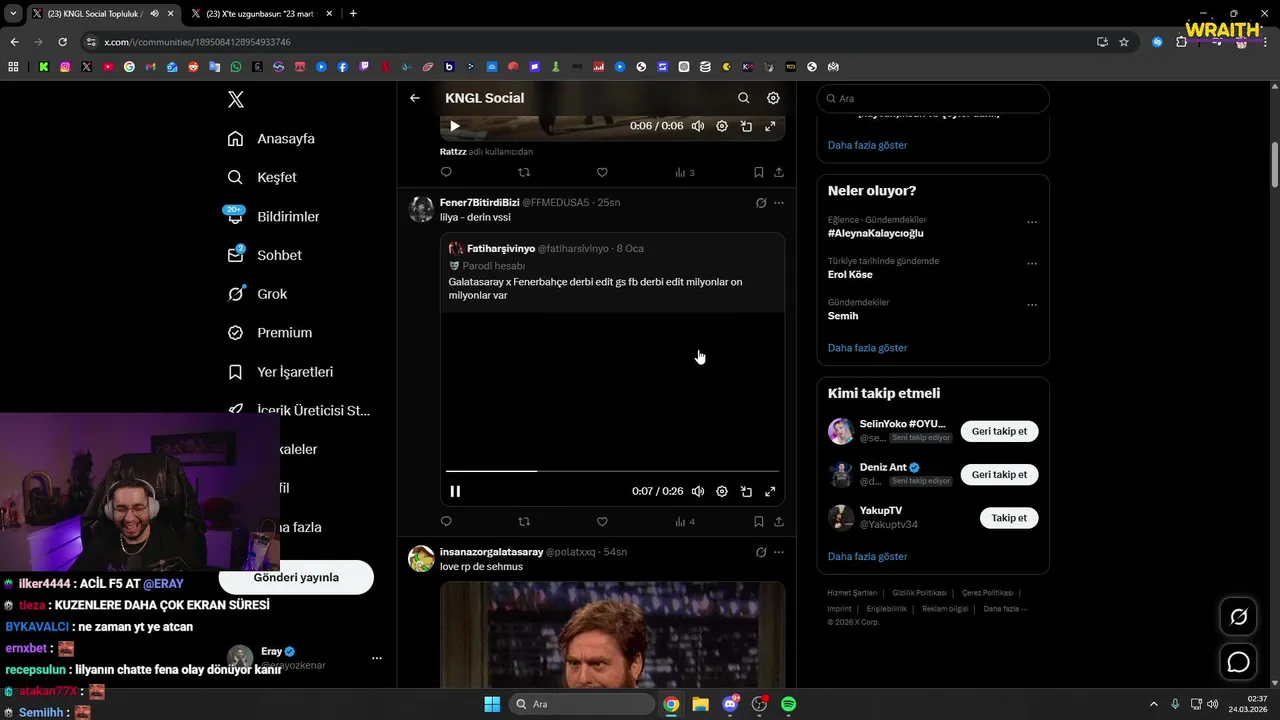Open Keşfet page
The height and width of the screenshot is (720, 1280).
click(262, 177)
